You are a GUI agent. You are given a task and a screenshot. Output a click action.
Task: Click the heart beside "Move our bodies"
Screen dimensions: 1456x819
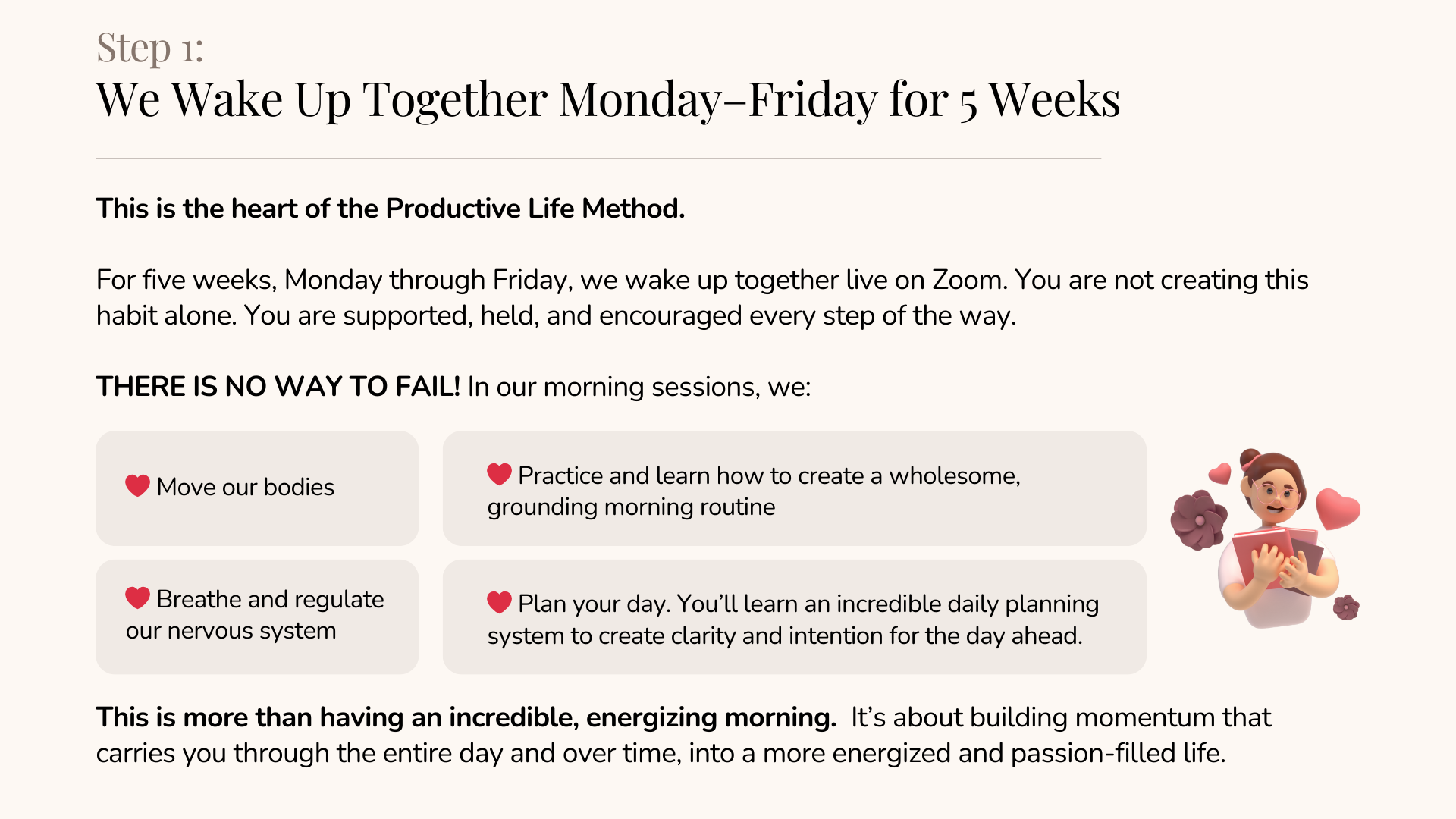pos(137,485)
